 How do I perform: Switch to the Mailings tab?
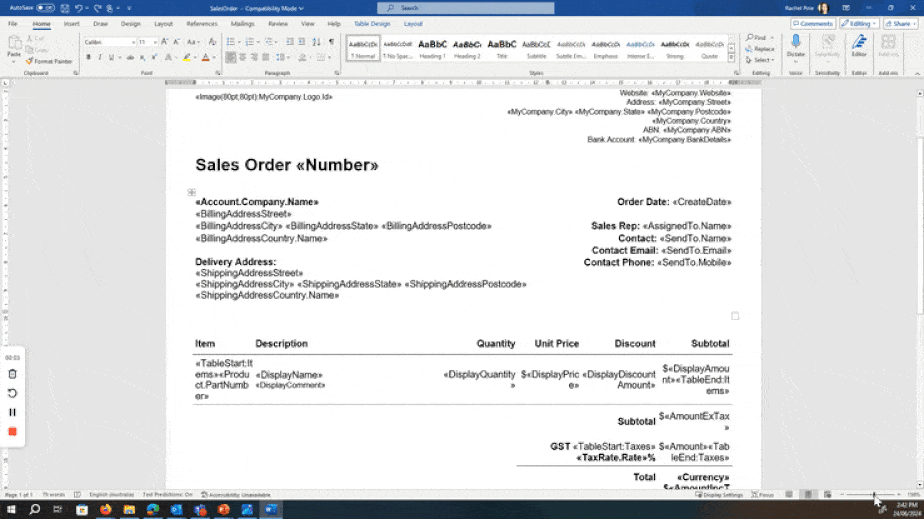click(242, 23)
